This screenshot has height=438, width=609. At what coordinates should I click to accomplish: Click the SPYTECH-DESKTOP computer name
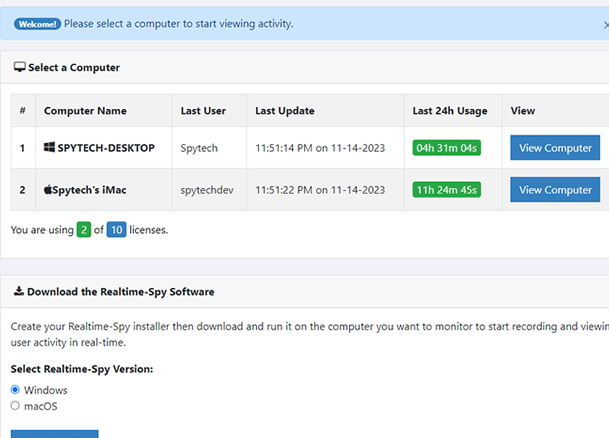(x=106, y=148)
